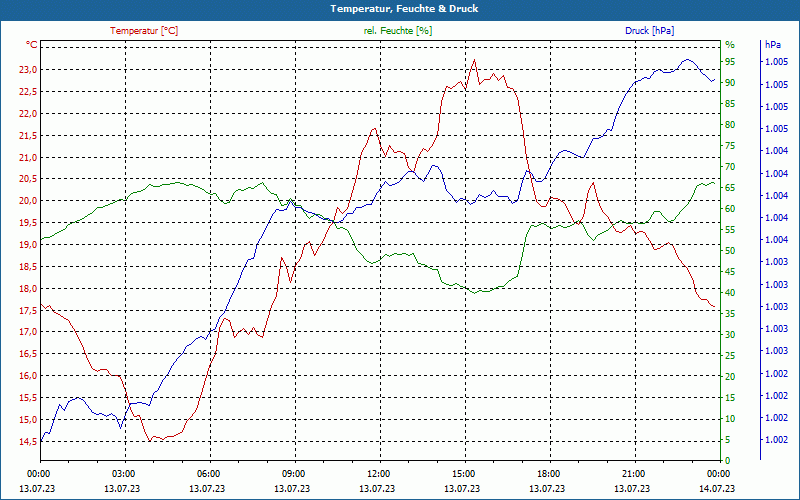Click the '06:00' time axis label
This screenshot has height=500, width=800.
pyautogui.click(x=208, y=474)
